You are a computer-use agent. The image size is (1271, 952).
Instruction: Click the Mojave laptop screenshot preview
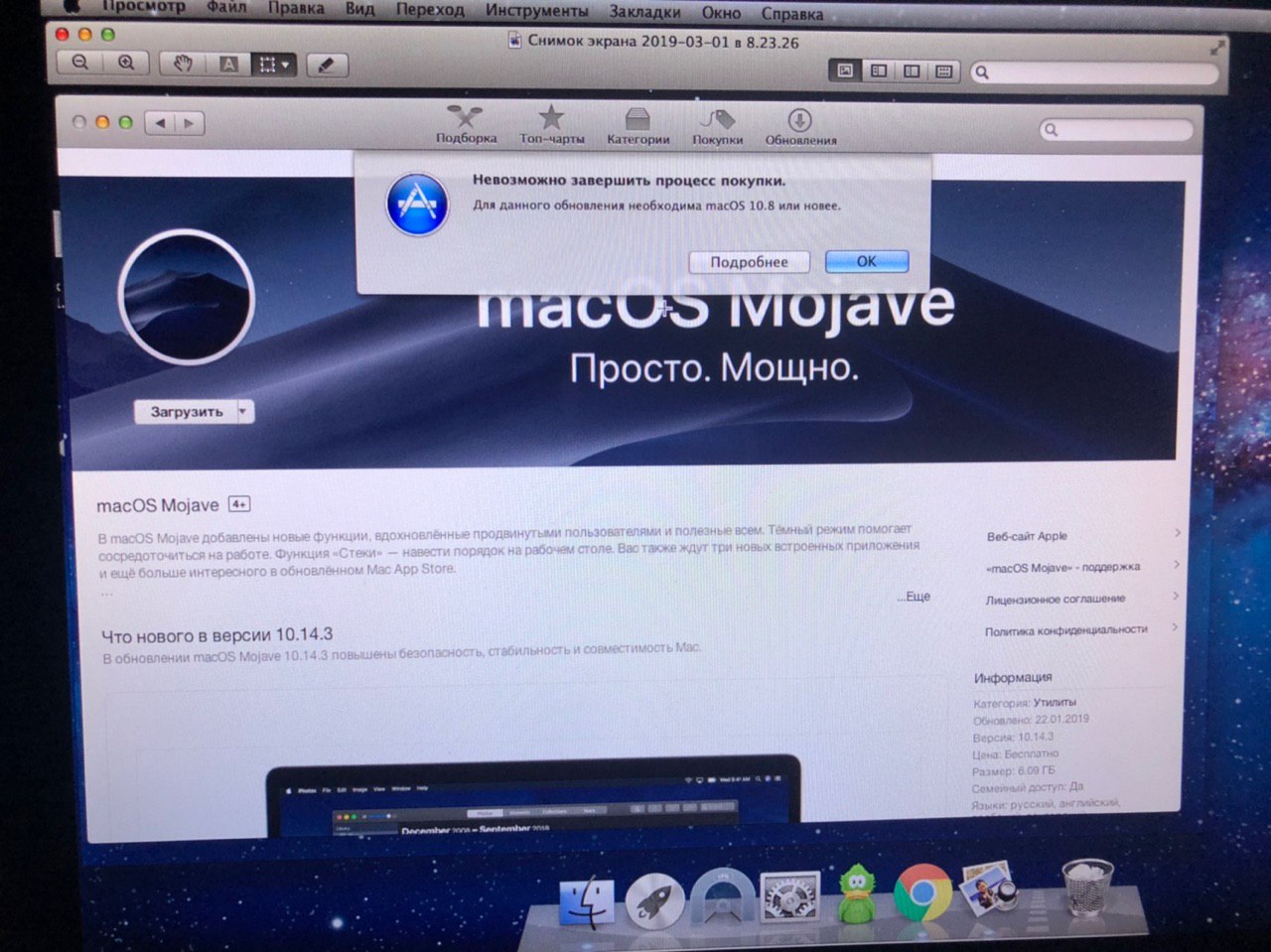pyautogui.click(x=533, y=795)
